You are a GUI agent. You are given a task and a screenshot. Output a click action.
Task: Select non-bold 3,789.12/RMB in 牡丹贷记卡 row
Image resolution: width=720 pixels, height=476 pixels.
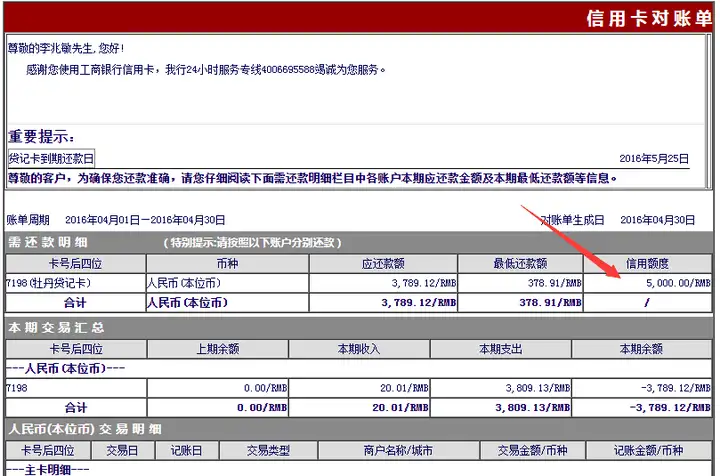coord(424,283)
